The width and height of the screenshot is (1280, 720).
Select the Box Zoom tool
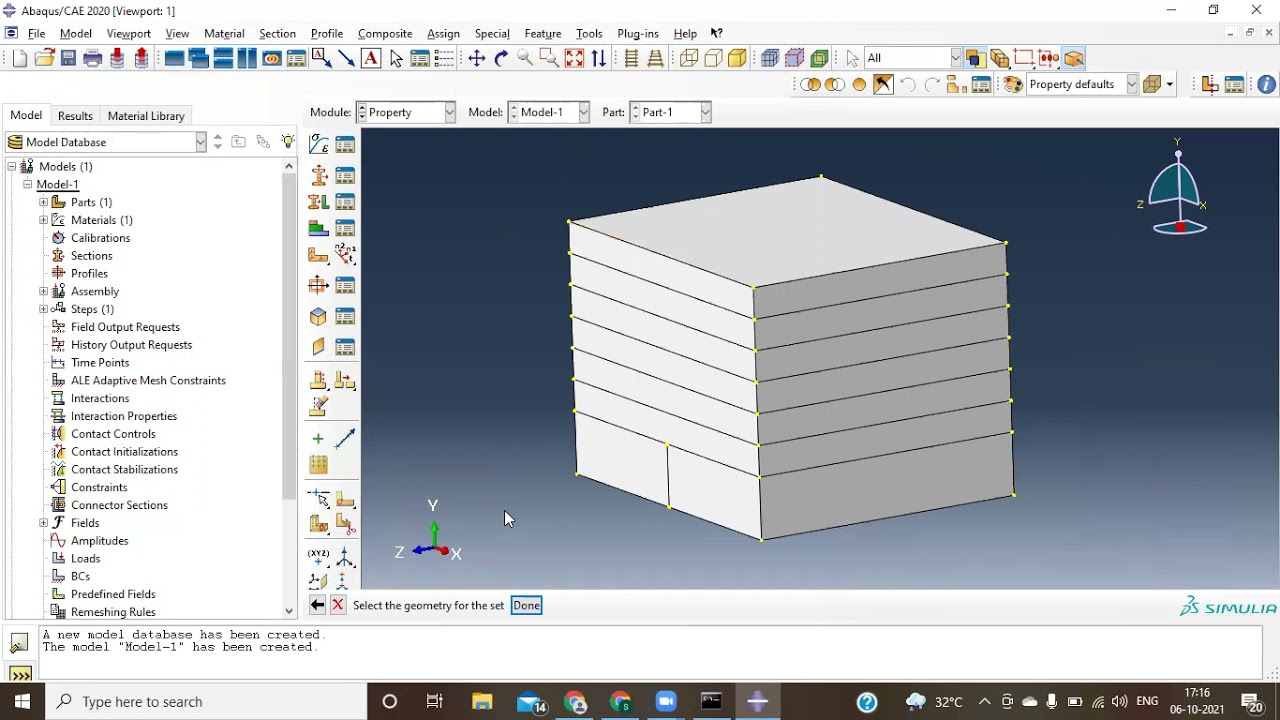(549, 59)
